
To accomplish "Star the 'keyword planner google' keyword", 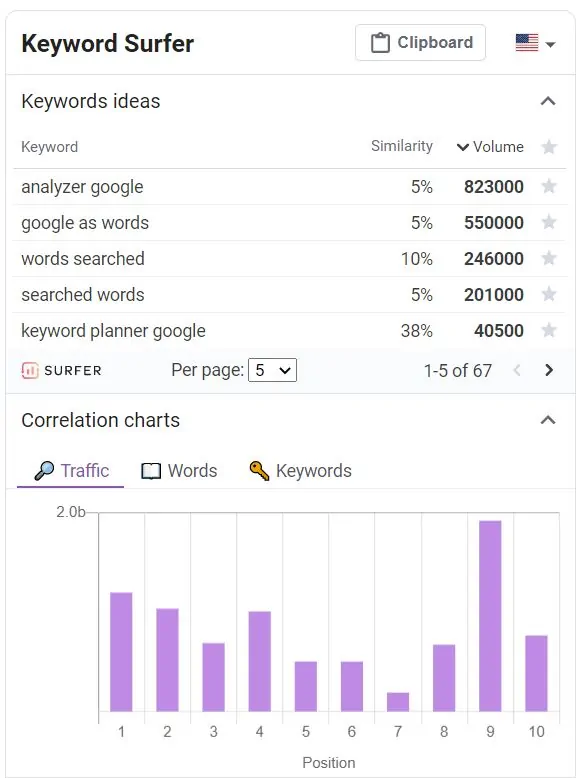I will click(549, 330).
